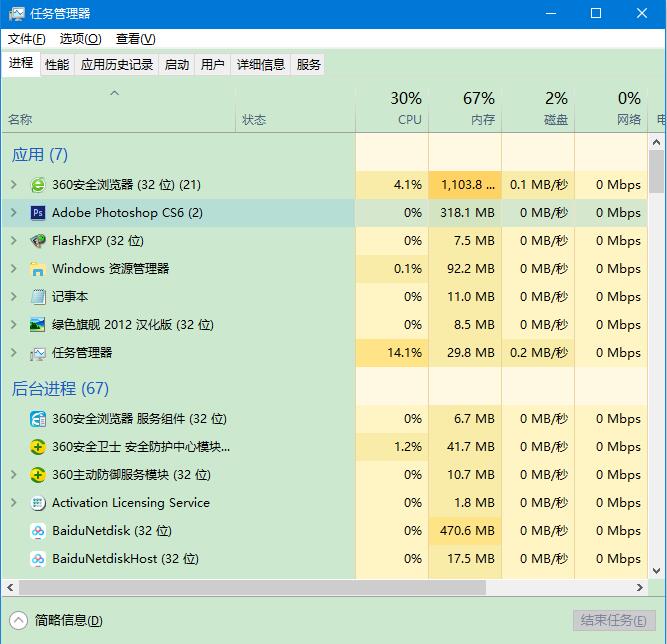The height and width of the screenshot is (644, 667).
Task: Click the 绿色旗舰 2012 汉化版 icon
Action: (x=38, y=325)
